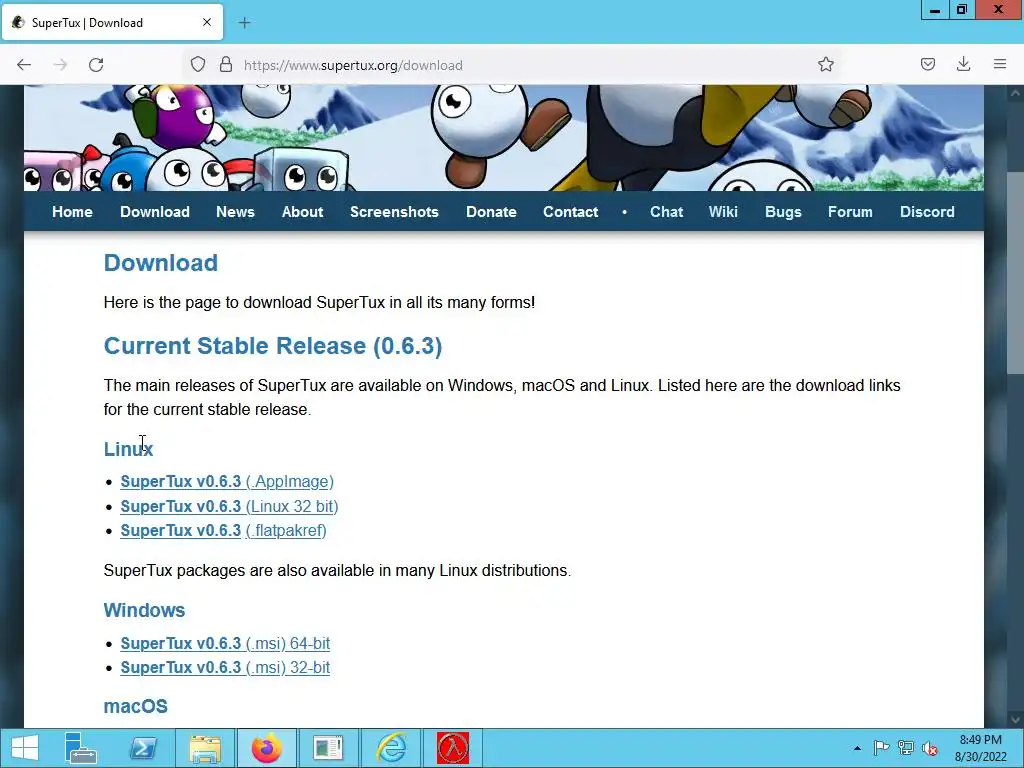Click the macOS section heading

tap(136, 706)
